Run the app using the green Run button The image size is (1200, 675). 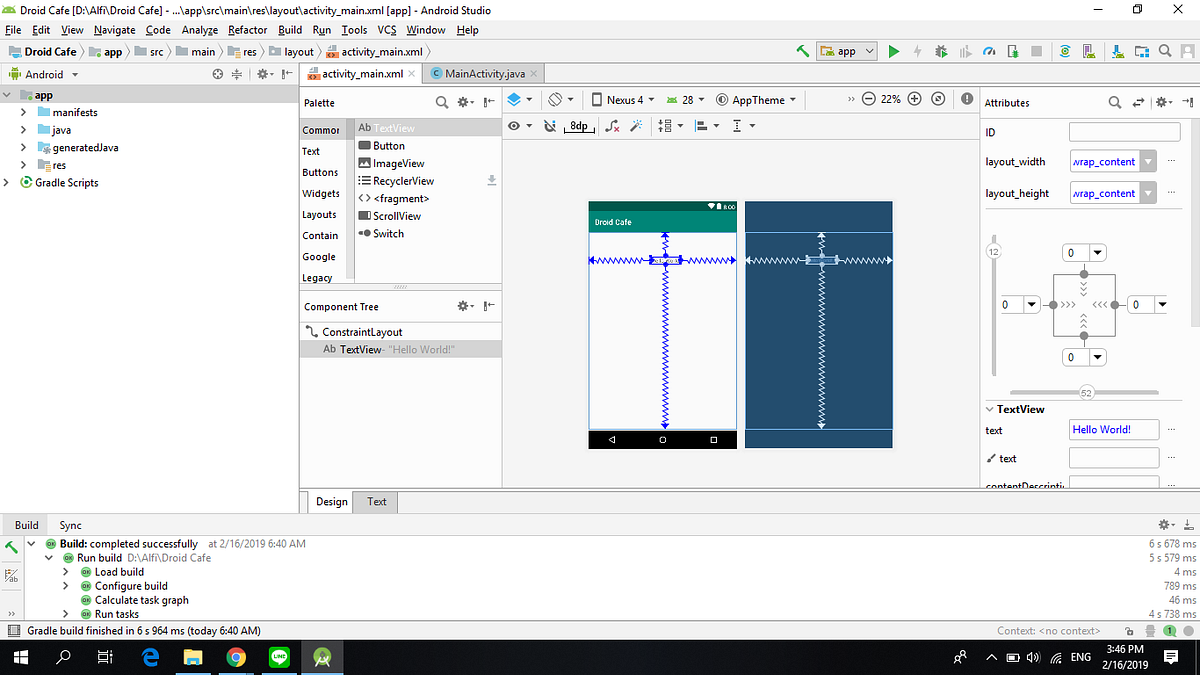click(894, 51)
